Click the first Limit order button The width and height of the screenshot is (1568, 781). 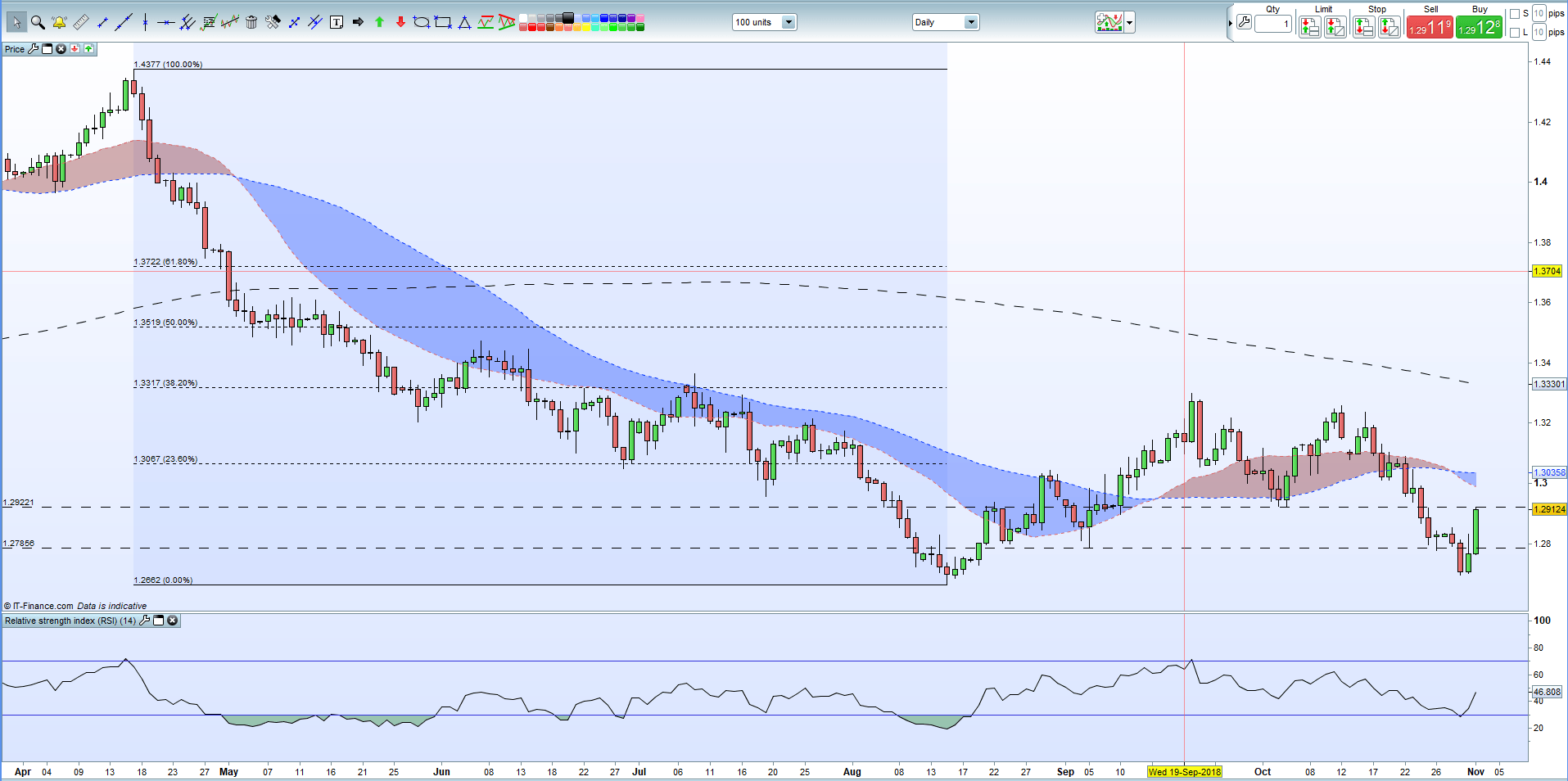click(1310, 27)
